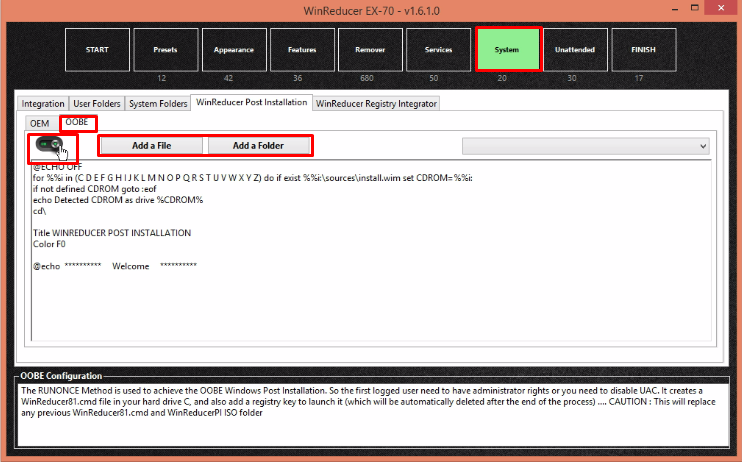Click the Add a Folder button

(258, 146)
